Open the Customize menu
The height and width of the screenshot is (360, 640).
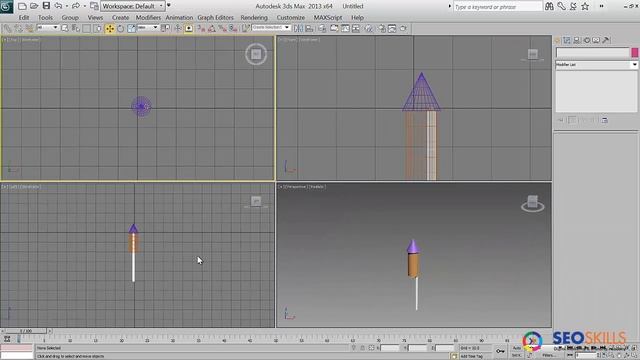[291, 18]
